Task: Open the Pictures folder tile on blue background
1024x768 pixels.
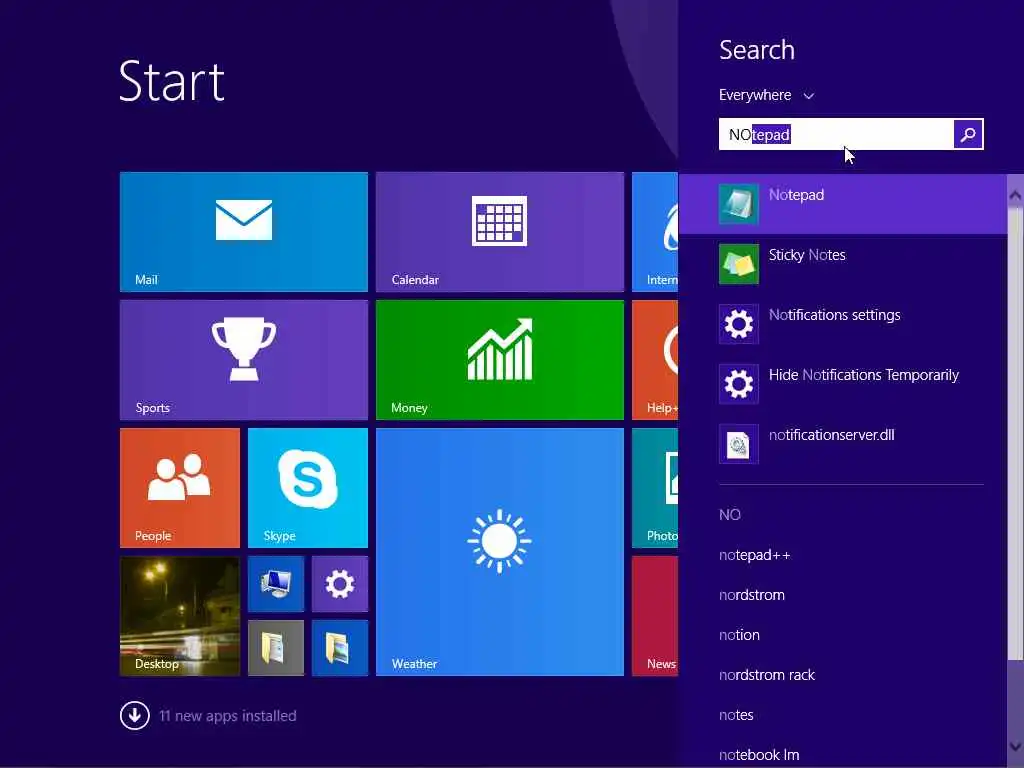Action: (x=340, y=648)
